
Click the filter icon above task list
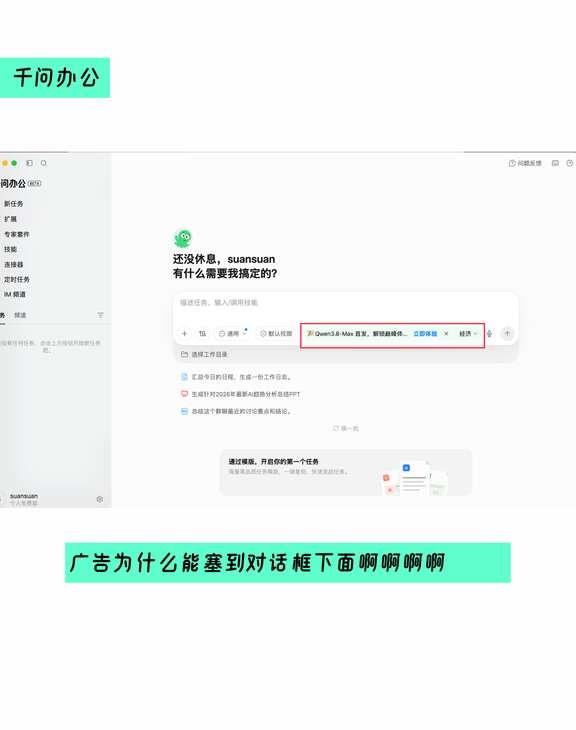click(x=100, y=315)
